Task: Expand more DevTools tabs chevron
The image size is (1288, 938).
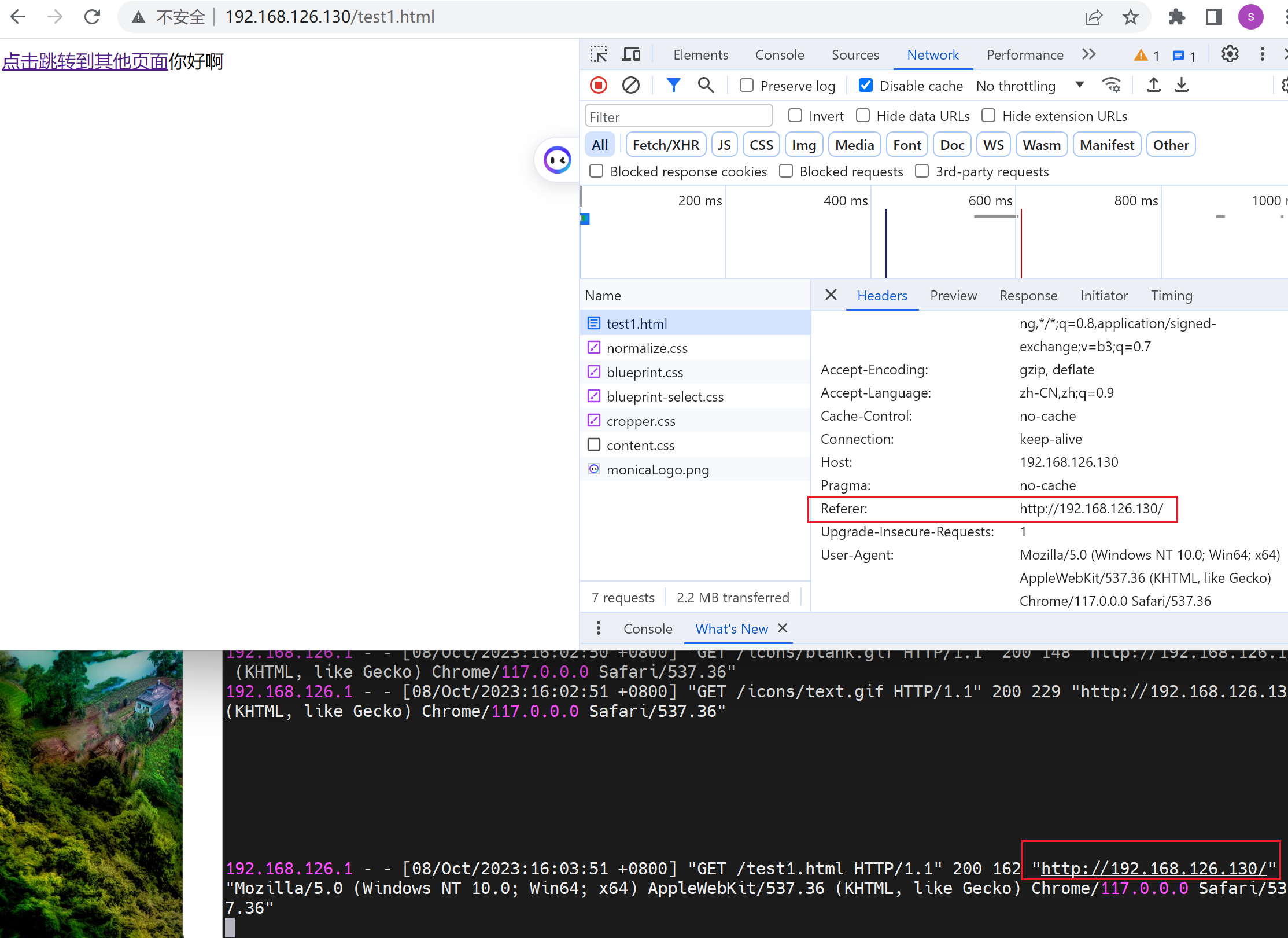Action: tap(1088, 54)
